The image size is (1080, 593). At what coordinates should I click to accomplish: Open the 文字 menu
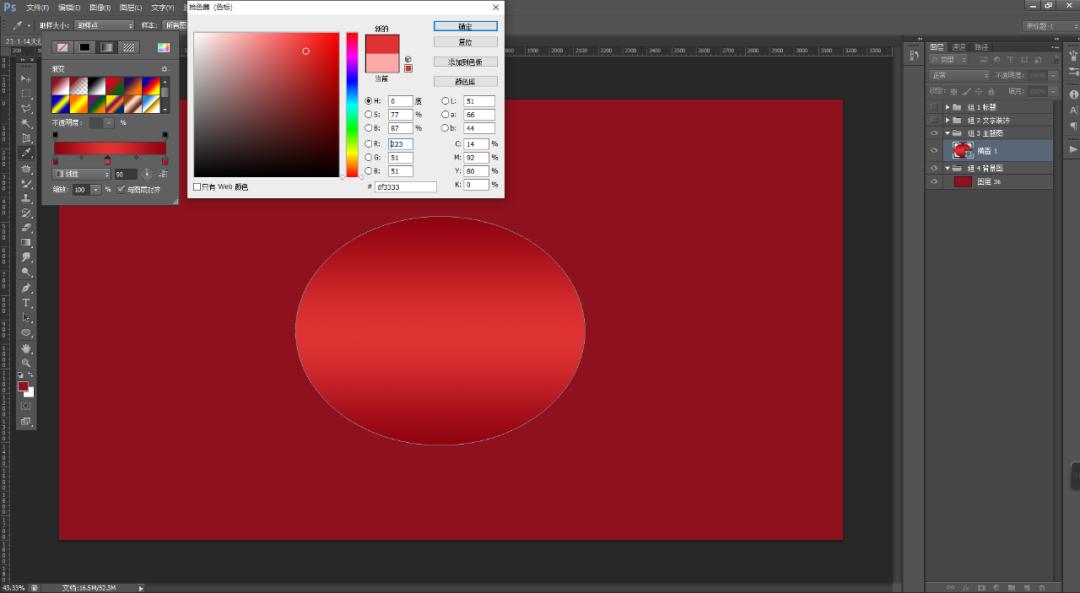click(163, 8)
